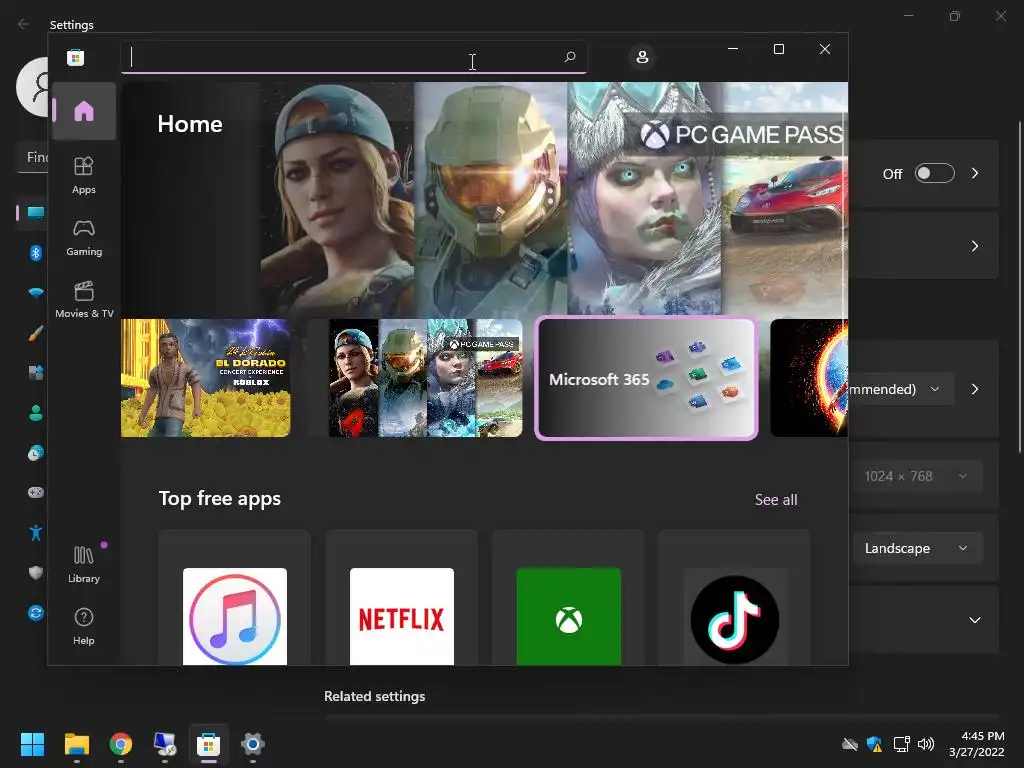This screenshot has height=768, width=1024.
Task: Click the Microsoft Store logo icon
Action: [x=75, y=57]
